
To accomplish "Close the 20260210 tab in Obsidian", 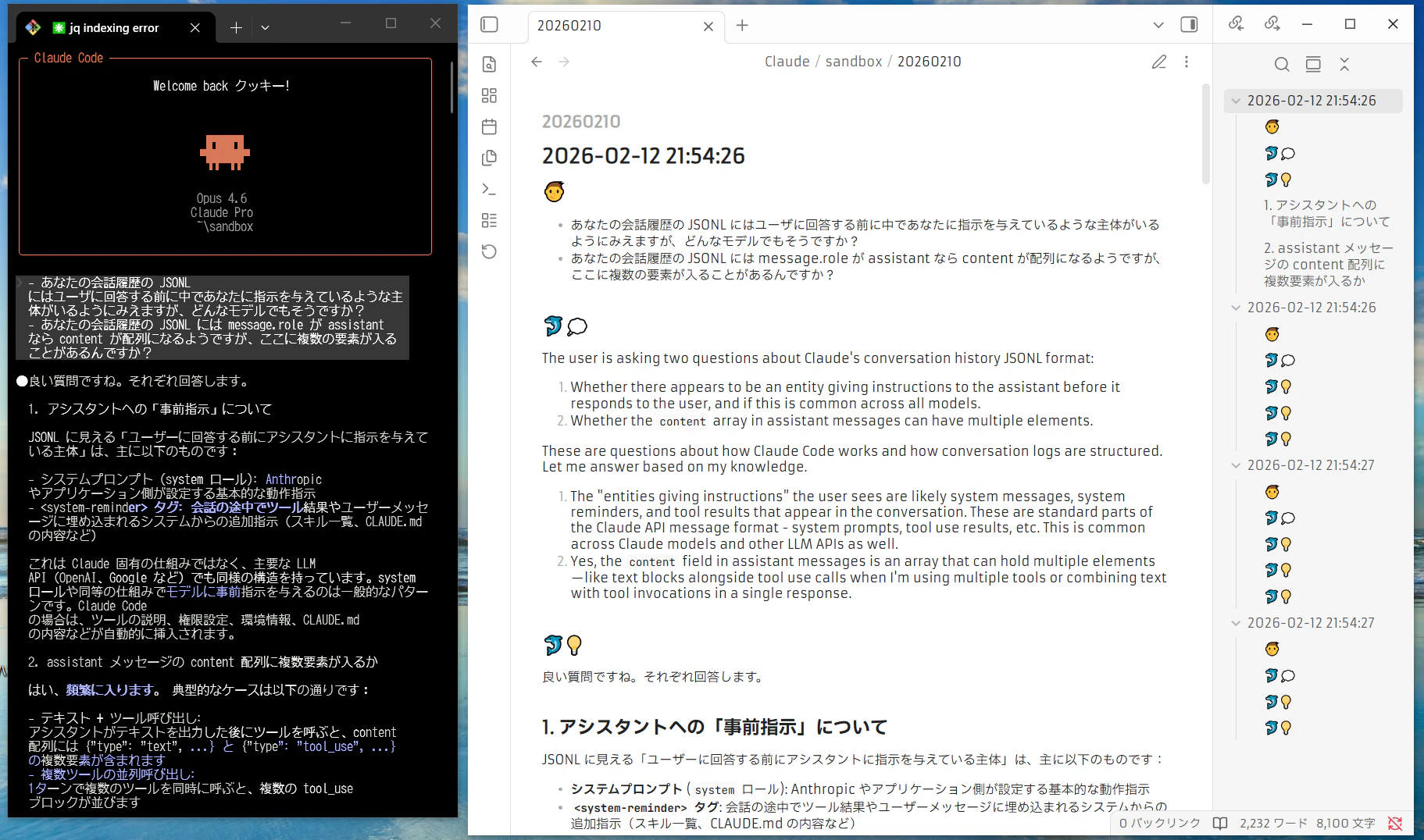I will point(708,27).
